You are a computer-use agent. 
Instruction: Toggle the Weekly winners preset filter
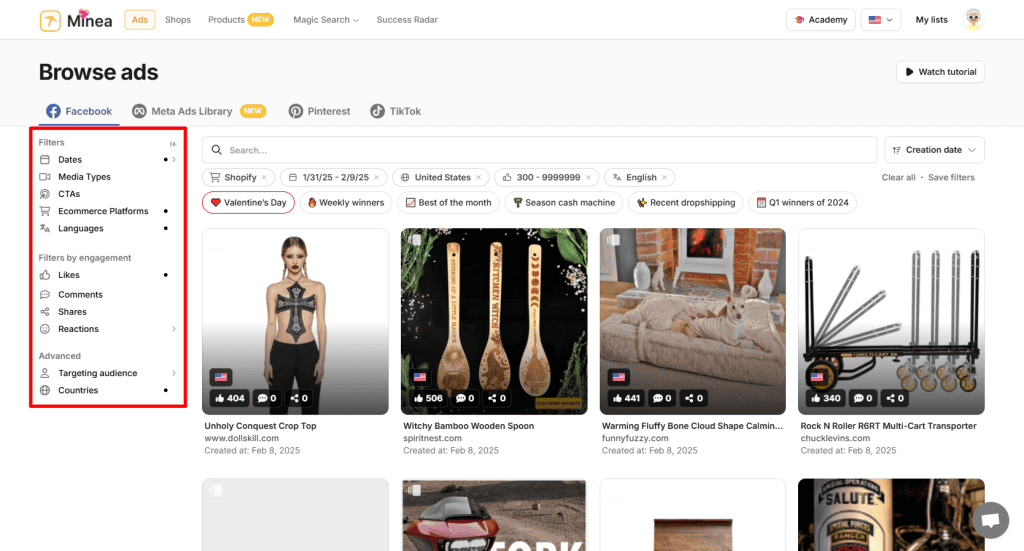tap(345, 202)
